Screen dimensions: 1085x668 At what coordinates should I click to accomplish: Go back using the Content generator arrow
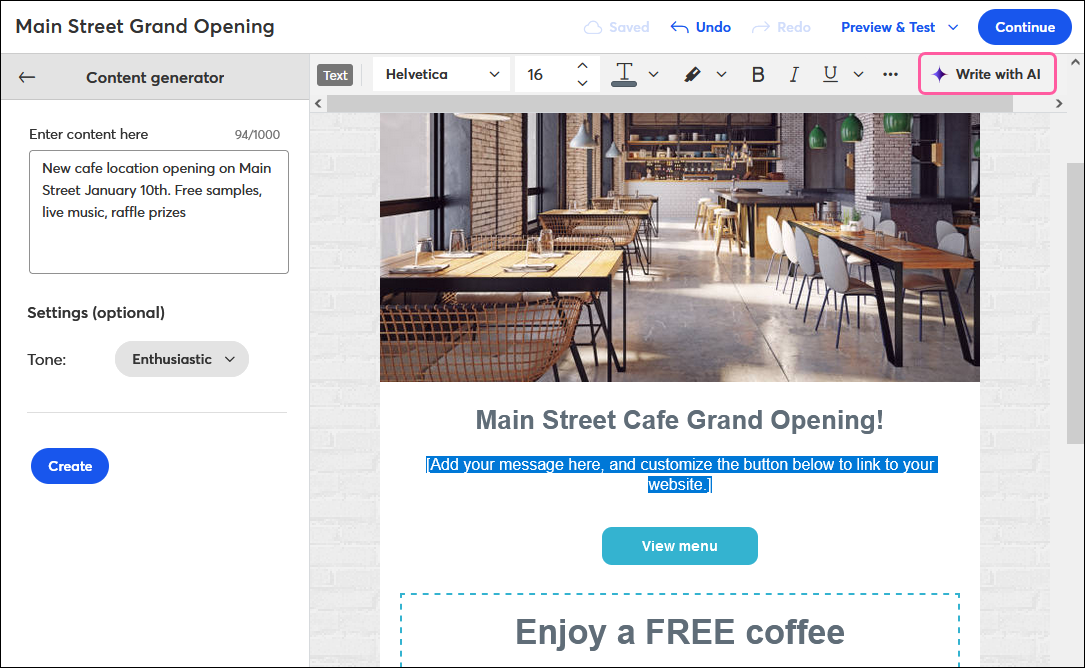click(x=27, y=78)
